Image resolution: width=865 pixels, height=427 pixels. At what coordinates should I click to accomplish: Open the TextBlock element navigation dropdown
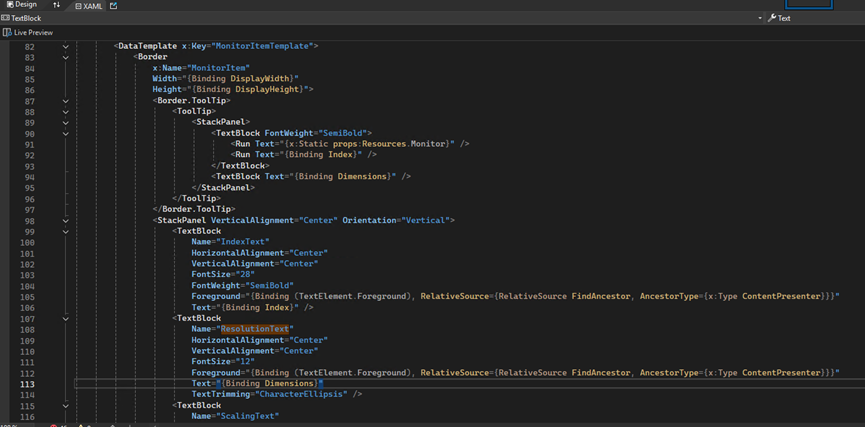pyautogui.click(x=760, y=18)
